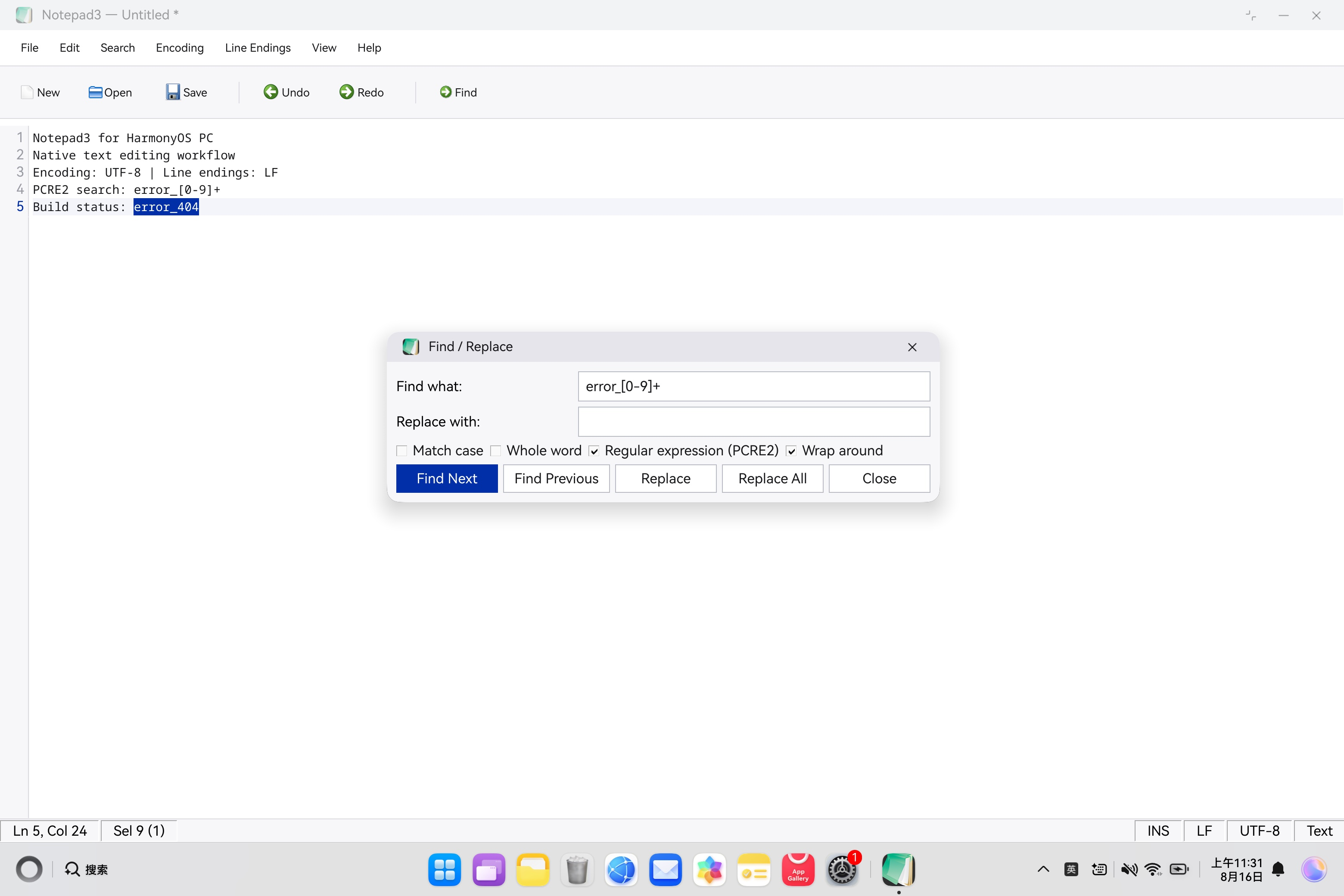The height and width of the screenshot is (896, 1344).
Task: Open AppGallery from the dock
Action: (x=798, y=870)
